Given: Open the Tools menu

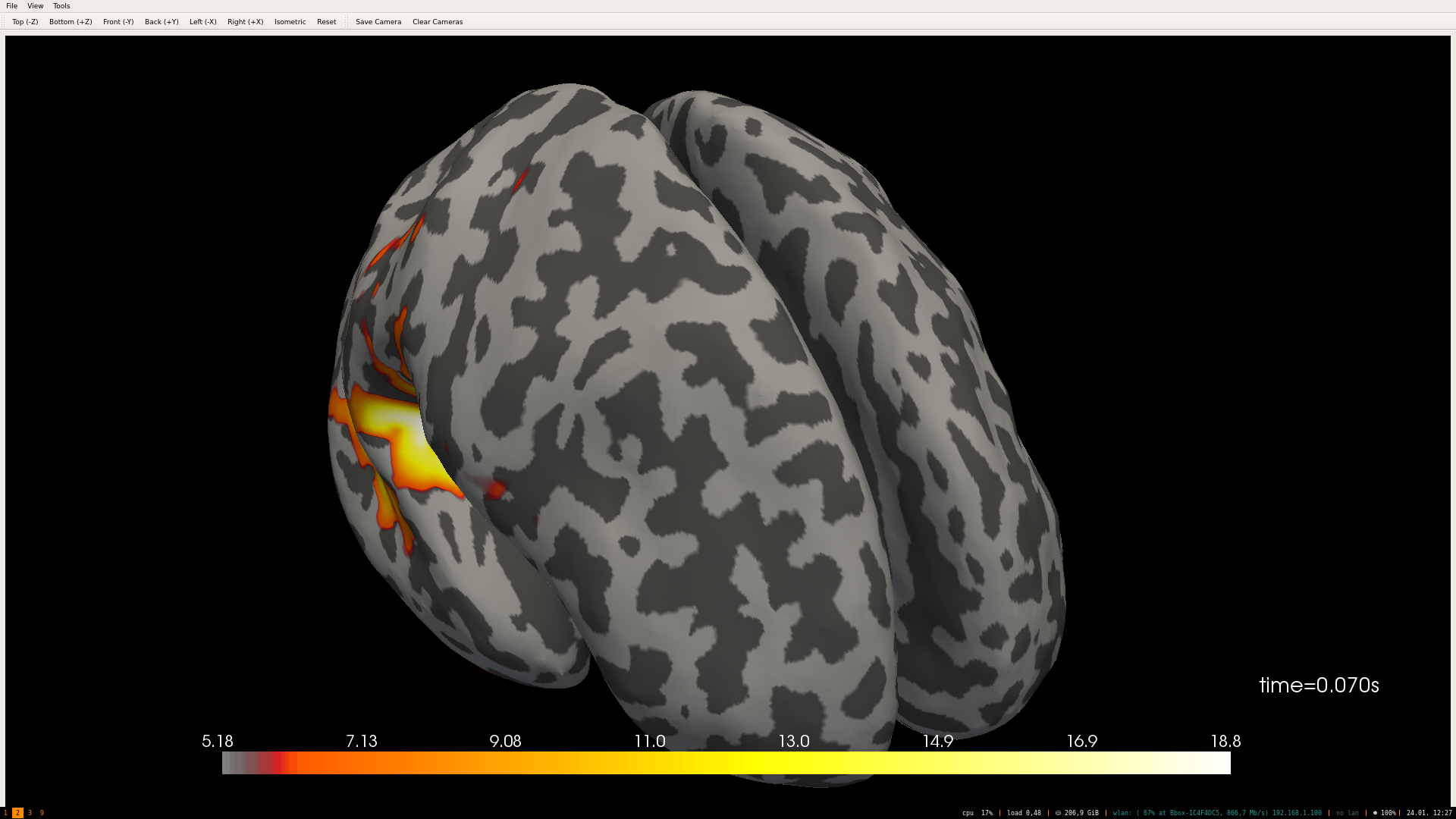Looking at the screenshot, I should [61, 5].
